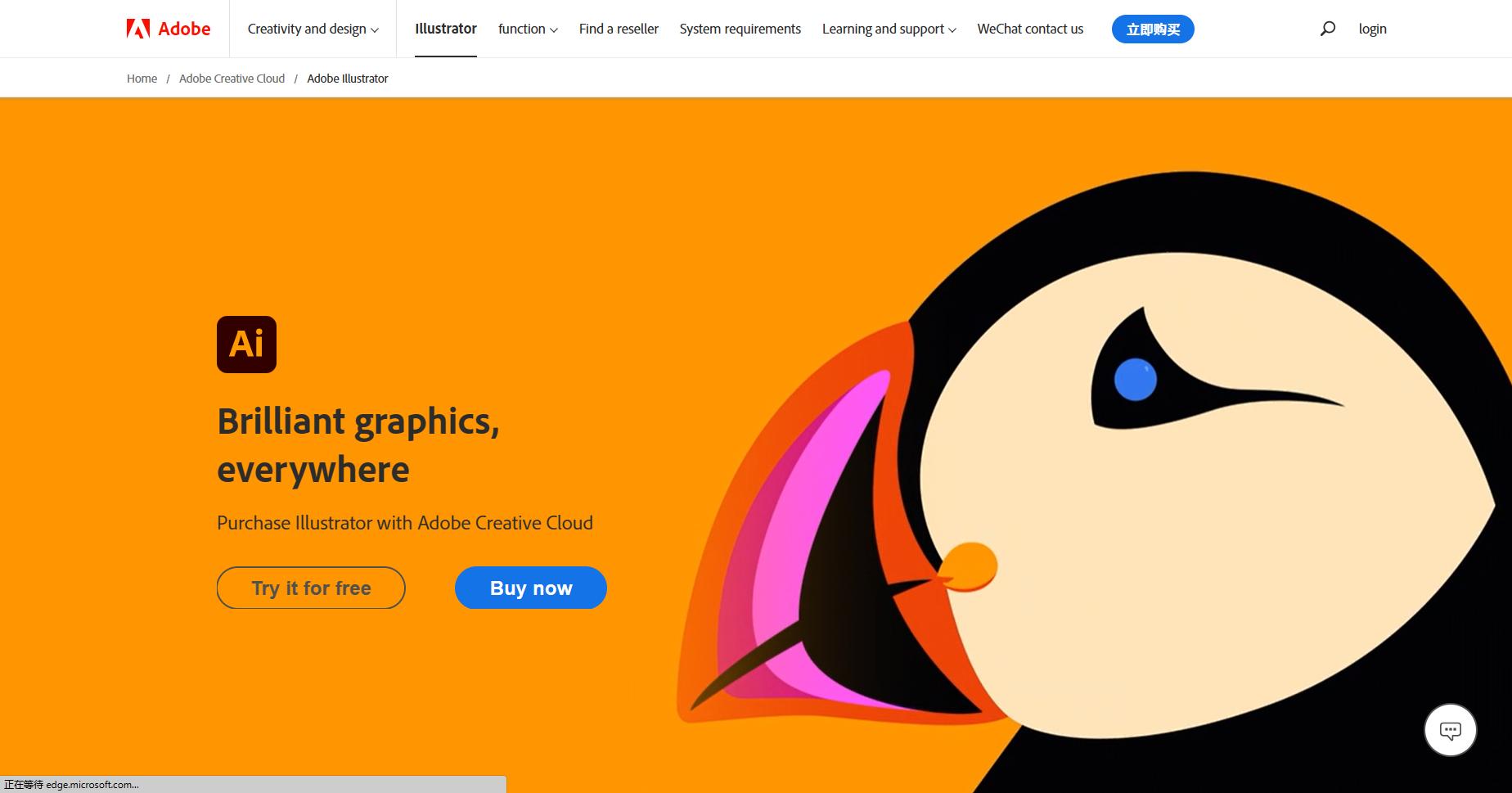
Task: Expand the Creativity and design dropdown
Action: click(313, 29)
